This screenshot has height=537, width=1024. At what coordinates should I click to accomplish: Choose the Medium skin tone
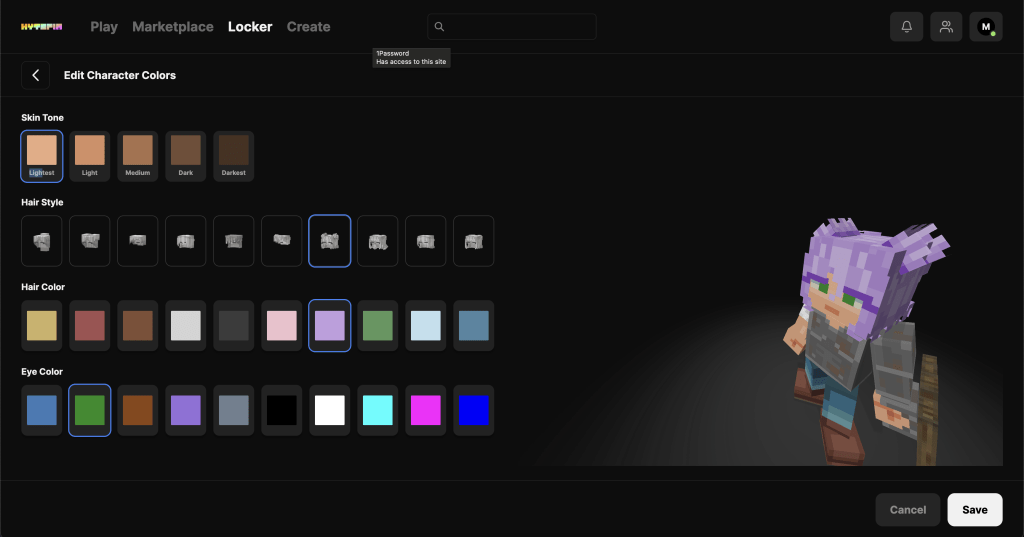(x=138, y=156)
